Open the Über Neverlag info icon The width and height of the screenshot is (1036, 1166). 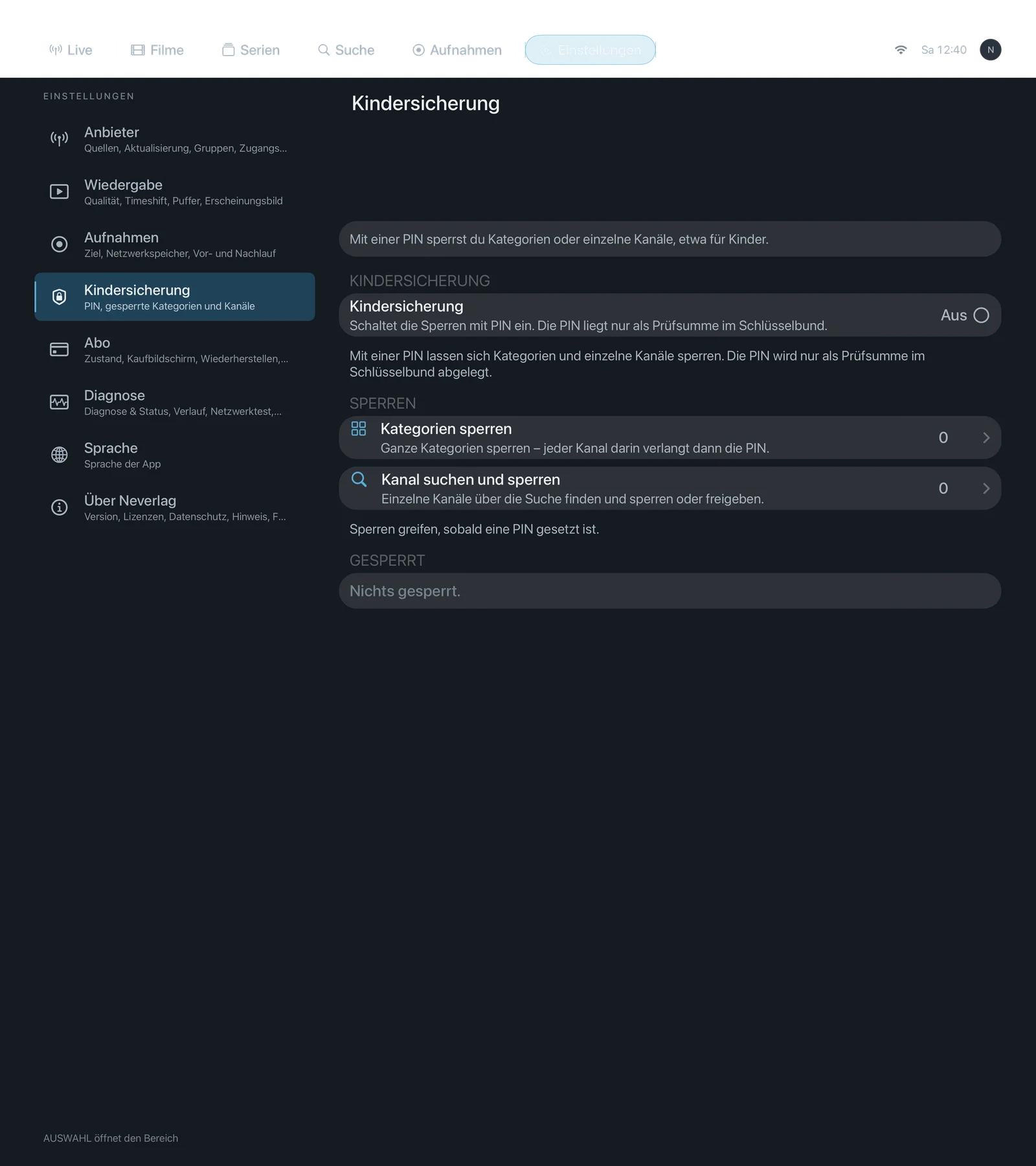[x=59, y=507]
